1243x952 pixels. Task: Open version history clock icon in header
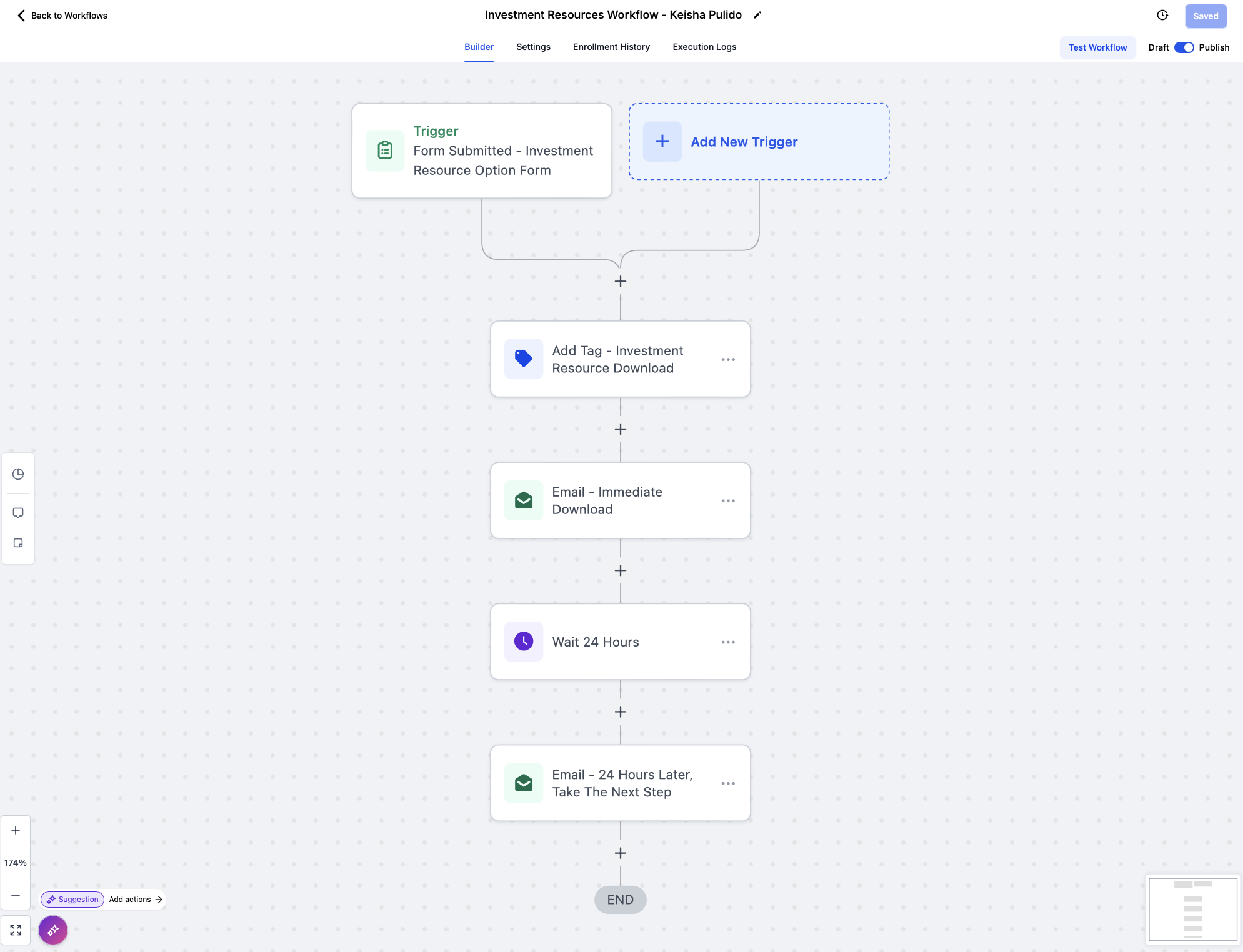click(1162, 16)
